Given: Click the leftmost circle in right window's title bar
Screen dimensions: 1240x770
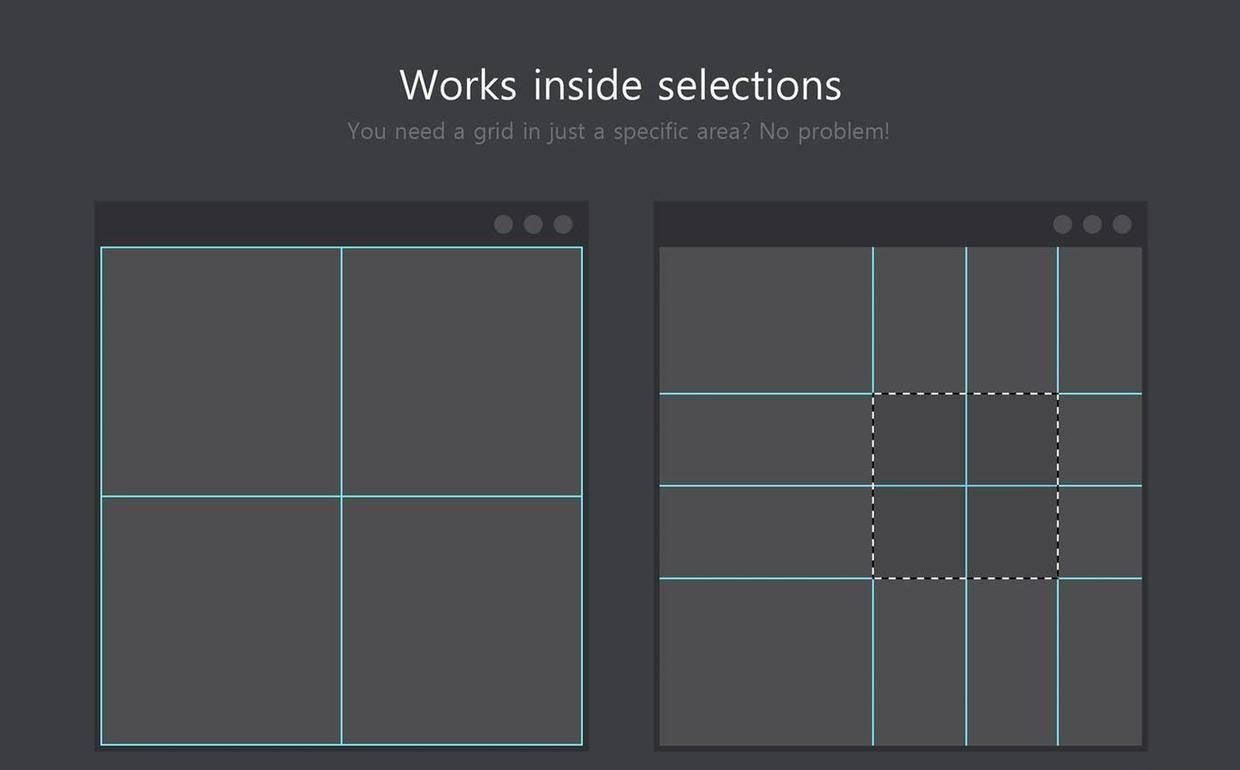Looking at the screenshot, I should point(1063,224).
